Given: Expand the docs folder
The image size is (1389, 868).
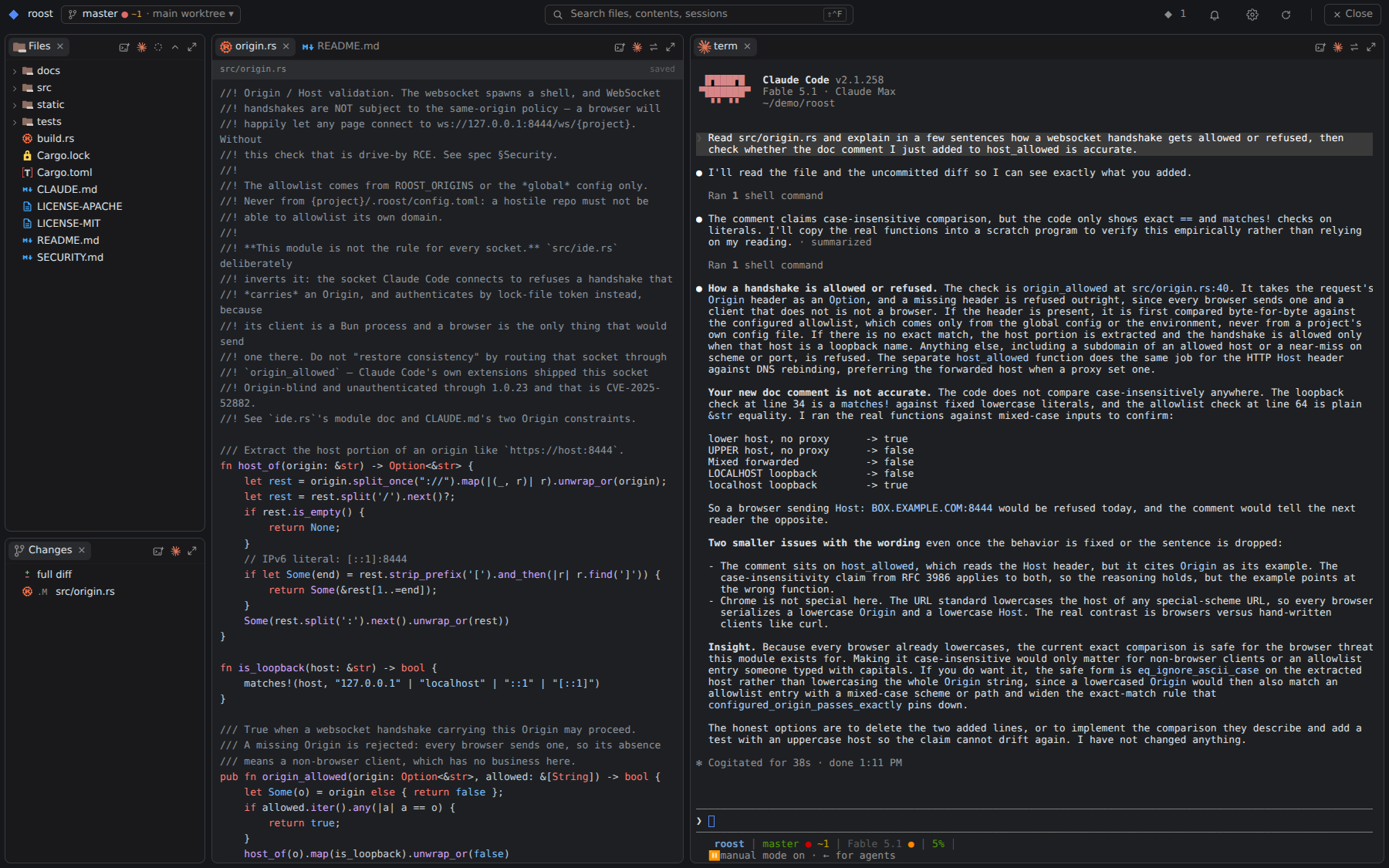Looking at the screenshot, I should click(104, 70).
